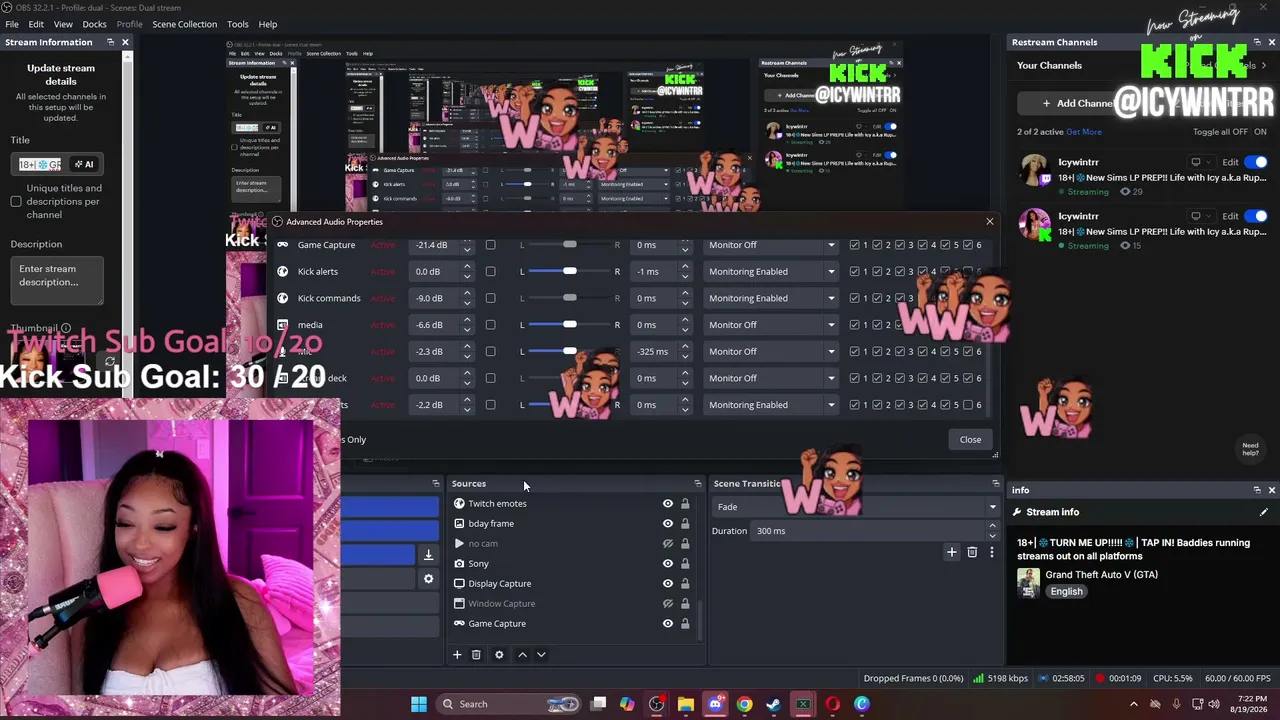Open Google Chrome from the taskbar
This screenshot has width=1280, height=720.
pyautogui.click(x=744, y=704)
